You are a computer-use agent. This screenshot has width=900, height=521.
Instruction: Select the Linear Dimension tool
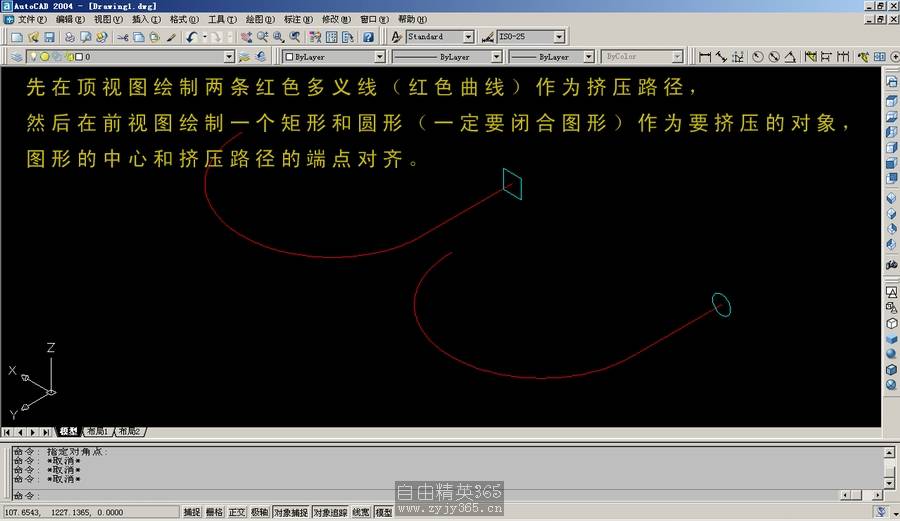pos(705,57)
